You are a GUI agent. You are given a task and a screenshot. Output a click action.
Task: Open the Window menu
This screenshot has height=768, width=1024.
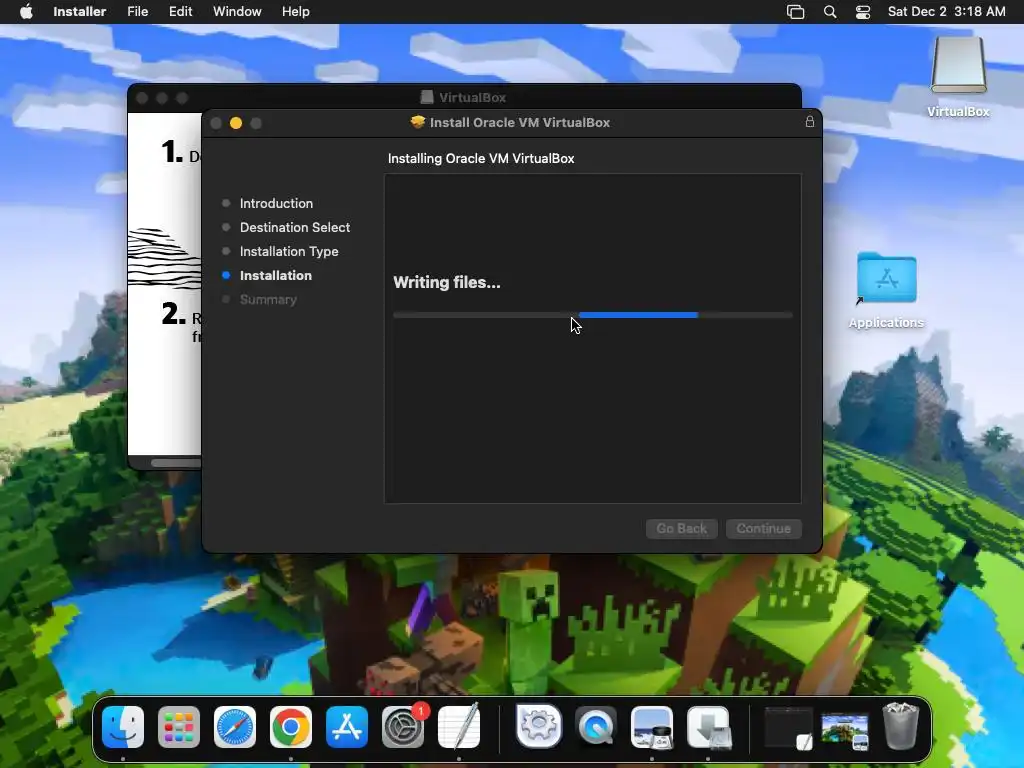click(237, 11)
